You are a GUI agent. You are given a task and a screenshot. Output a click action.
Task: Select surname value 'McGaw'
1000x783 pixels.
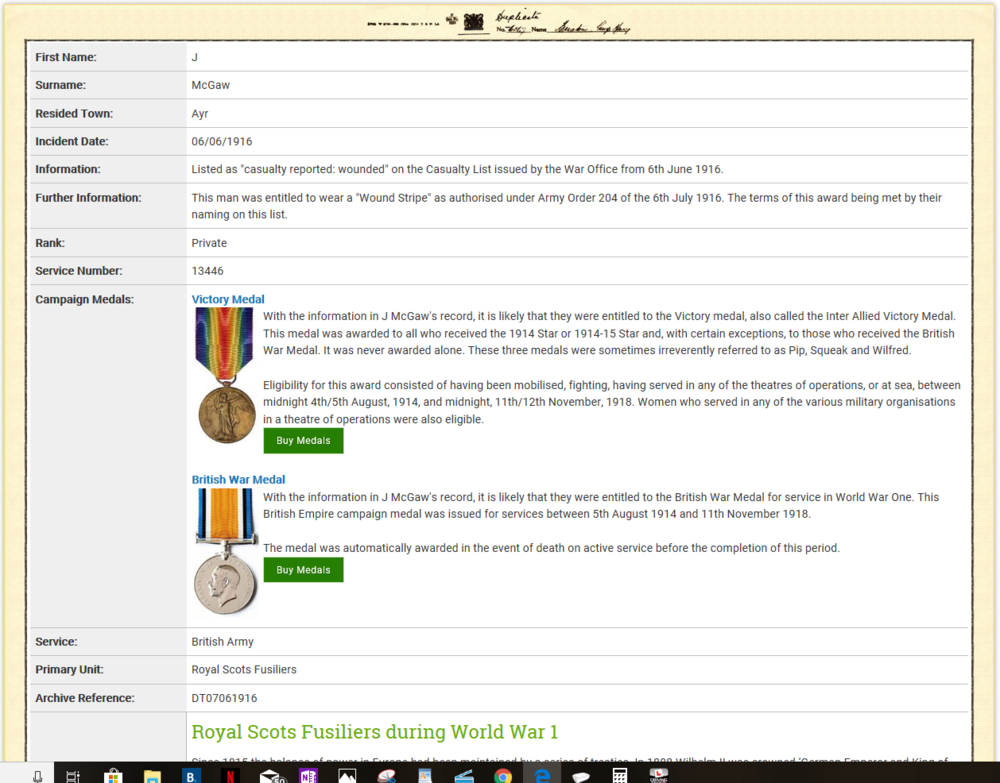(x=210, y=85)
